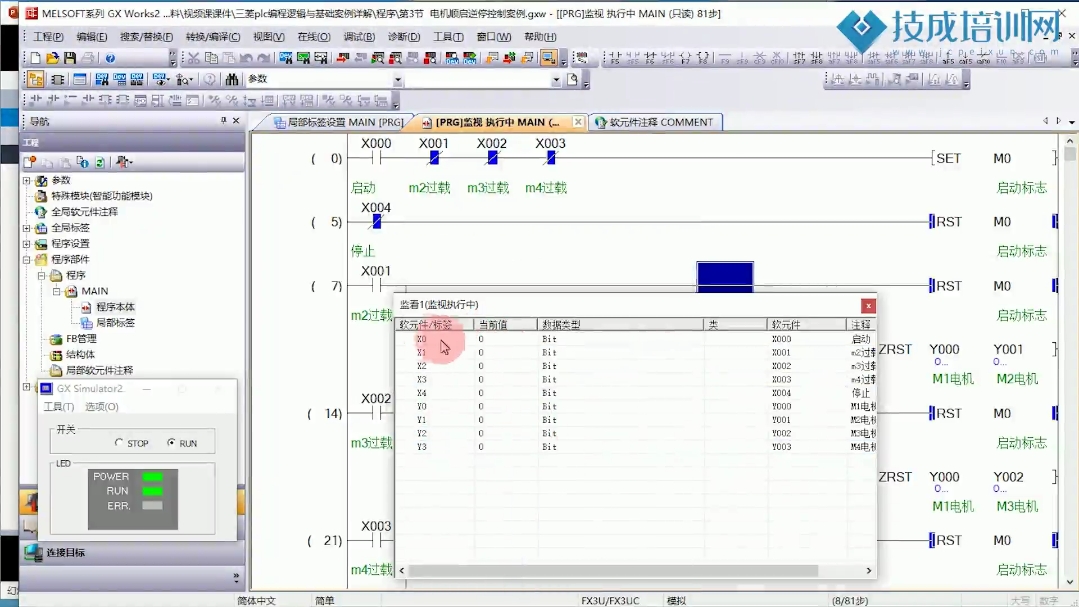Click the X000 start contact in ladder
This screenshot has width=1079, height=607.
[x=376, y=158]
